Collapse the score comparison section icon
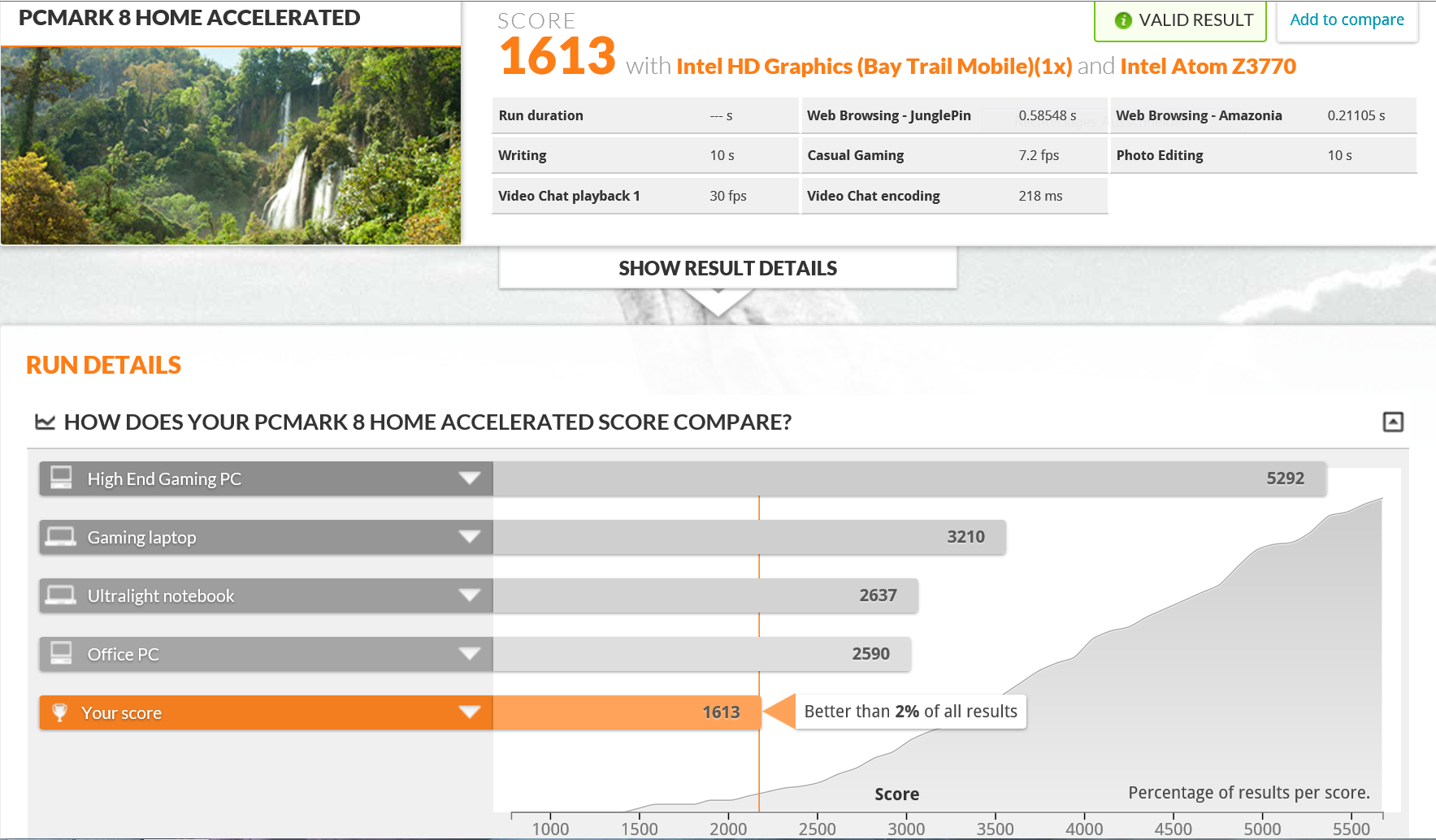This screenshot has width=1436, height=840. coord(1393,422)
